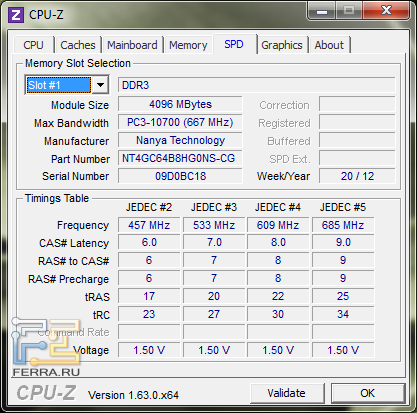Click the OK button

[x=368, y=393]
